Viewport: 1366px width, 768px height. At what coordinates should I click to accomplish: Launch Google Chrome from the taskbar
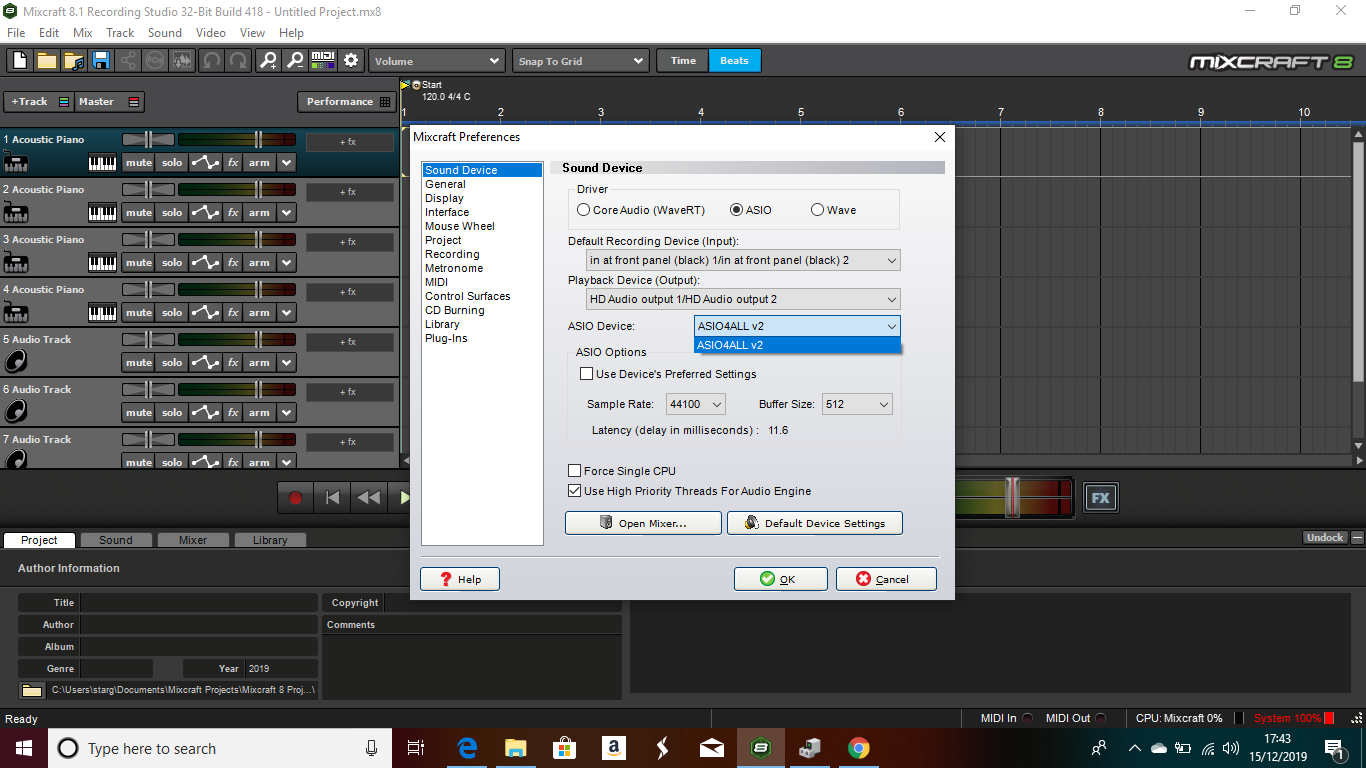click(858, 748)
